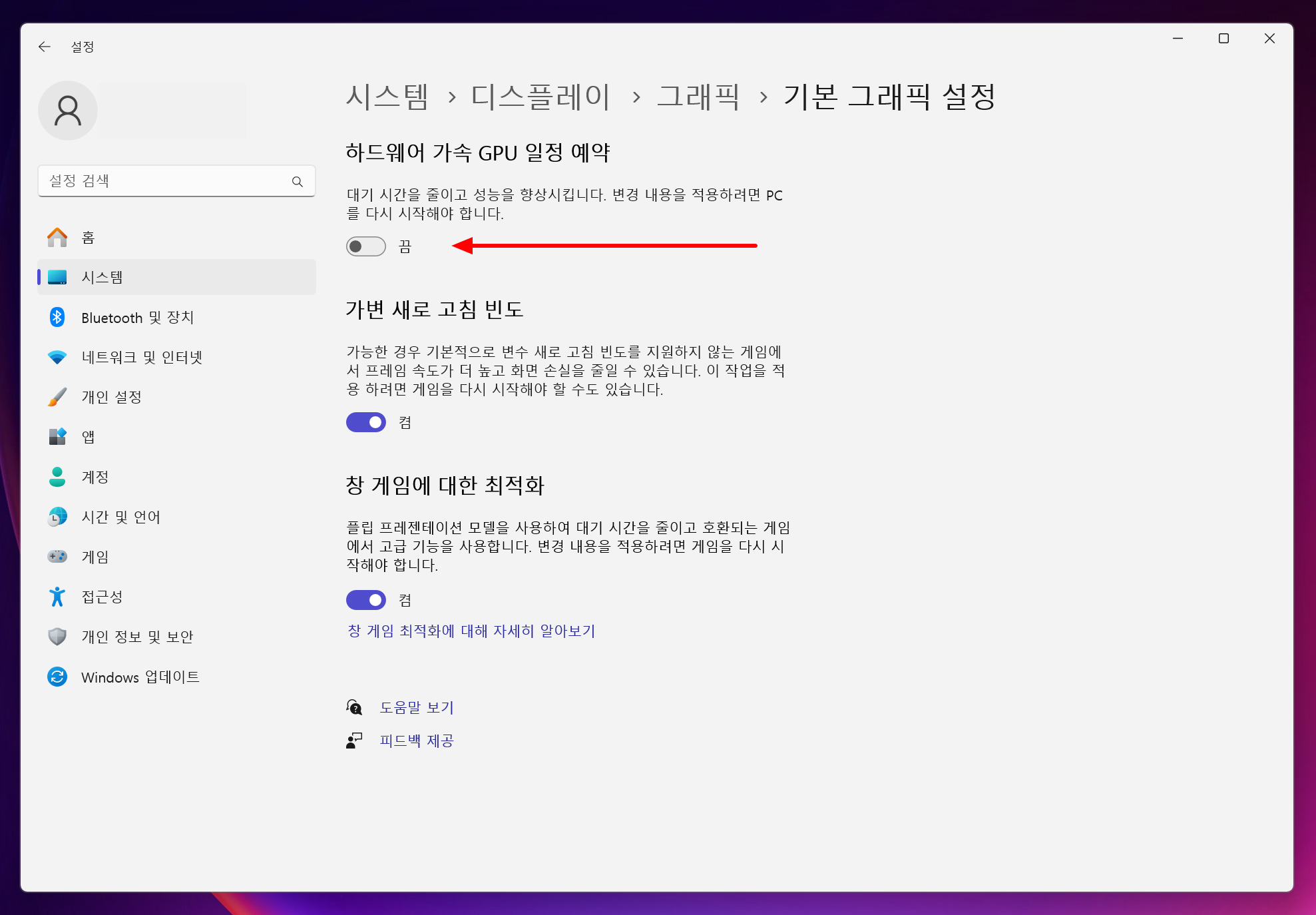Click the back arrow in title bar
Viewport: 1316px width, 915px height.
click(45, 47)
